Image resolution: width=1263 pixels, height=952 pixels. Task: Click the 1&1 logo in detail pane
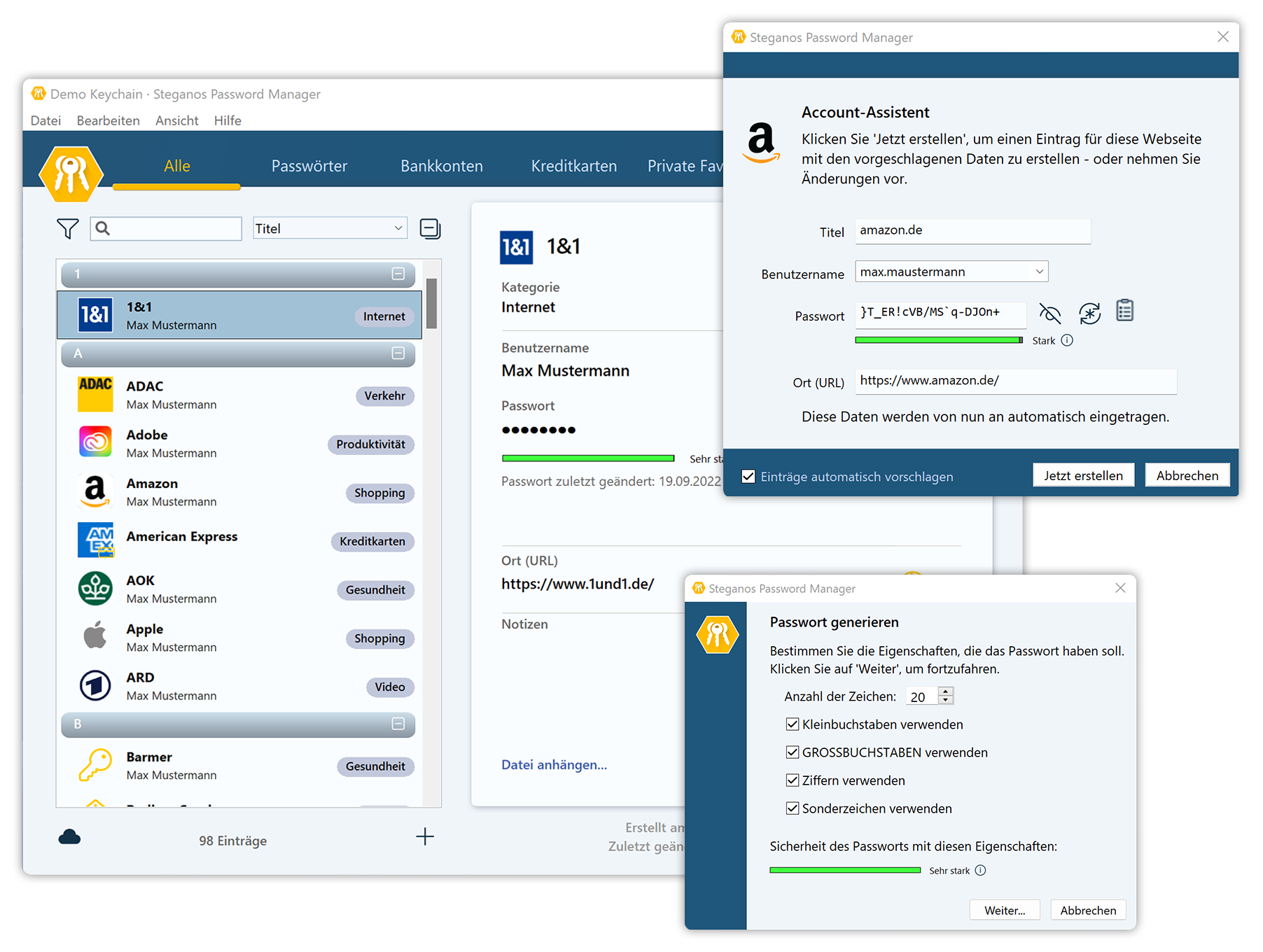coord(516,247)
